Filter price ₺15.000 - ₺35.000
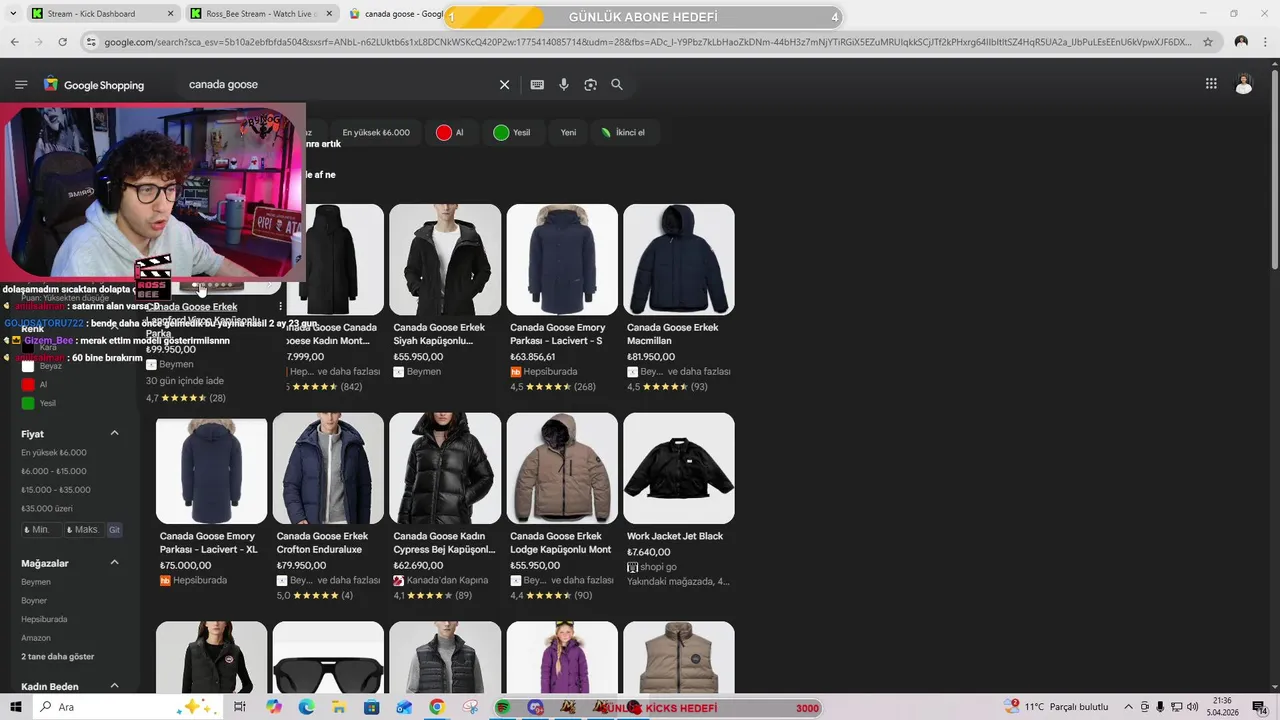 56,490
